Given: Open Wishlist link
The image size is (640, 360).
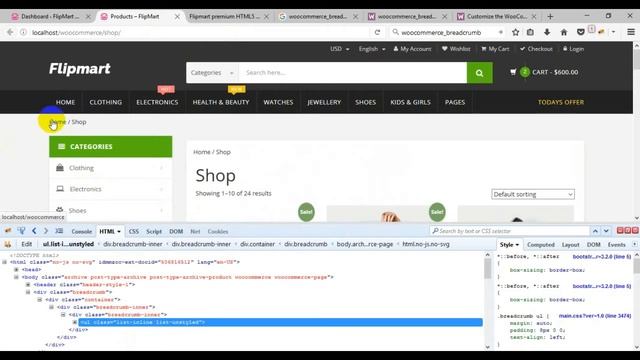Looking at the screenshot, I should click(456, 49).
